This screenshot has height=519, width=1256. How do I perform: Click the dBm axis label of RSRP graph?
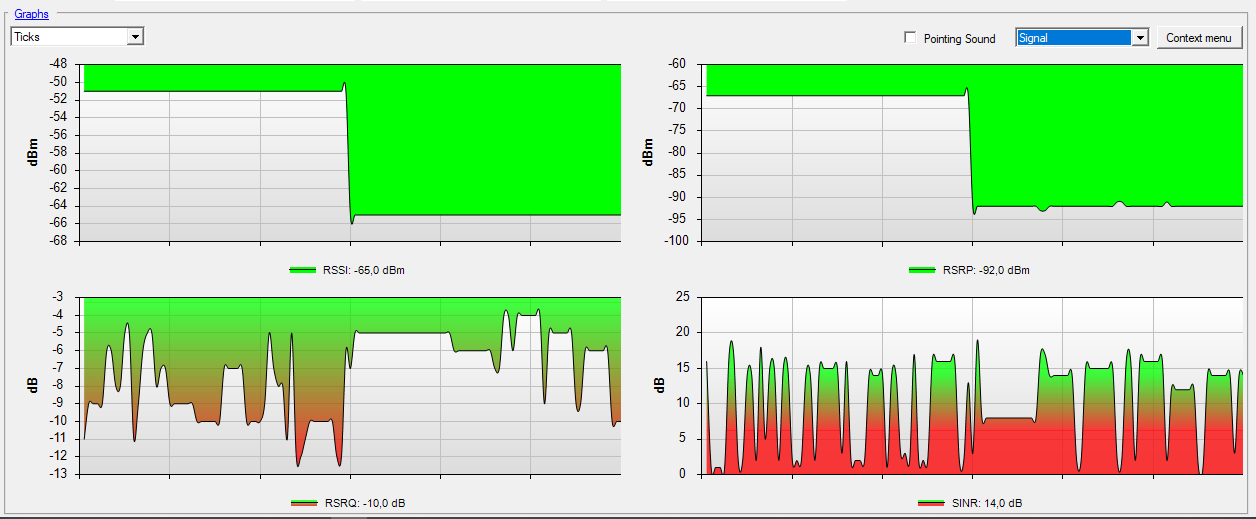[x=648, y=153]
